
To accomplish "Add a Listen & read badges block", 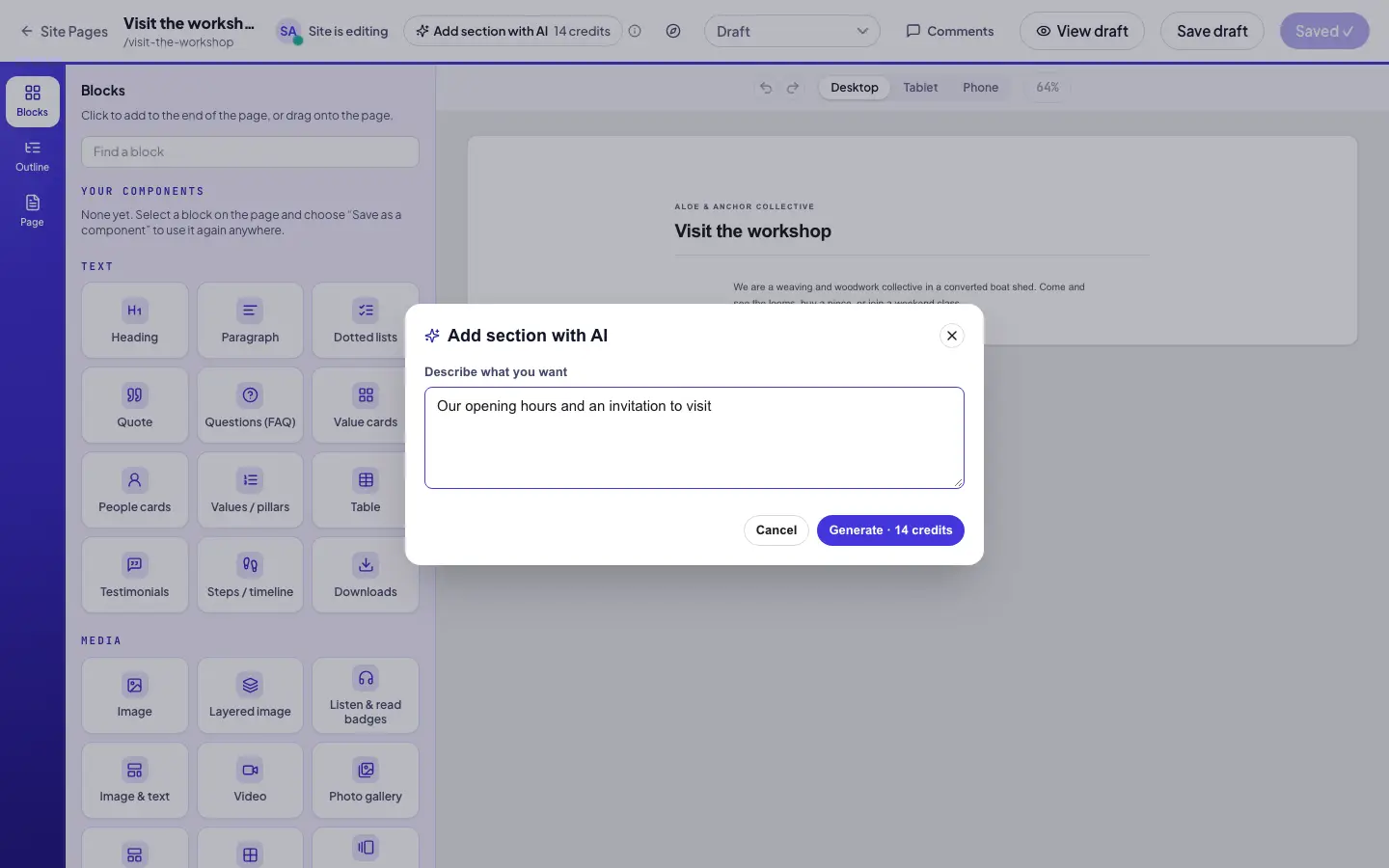I will [366, 695].
